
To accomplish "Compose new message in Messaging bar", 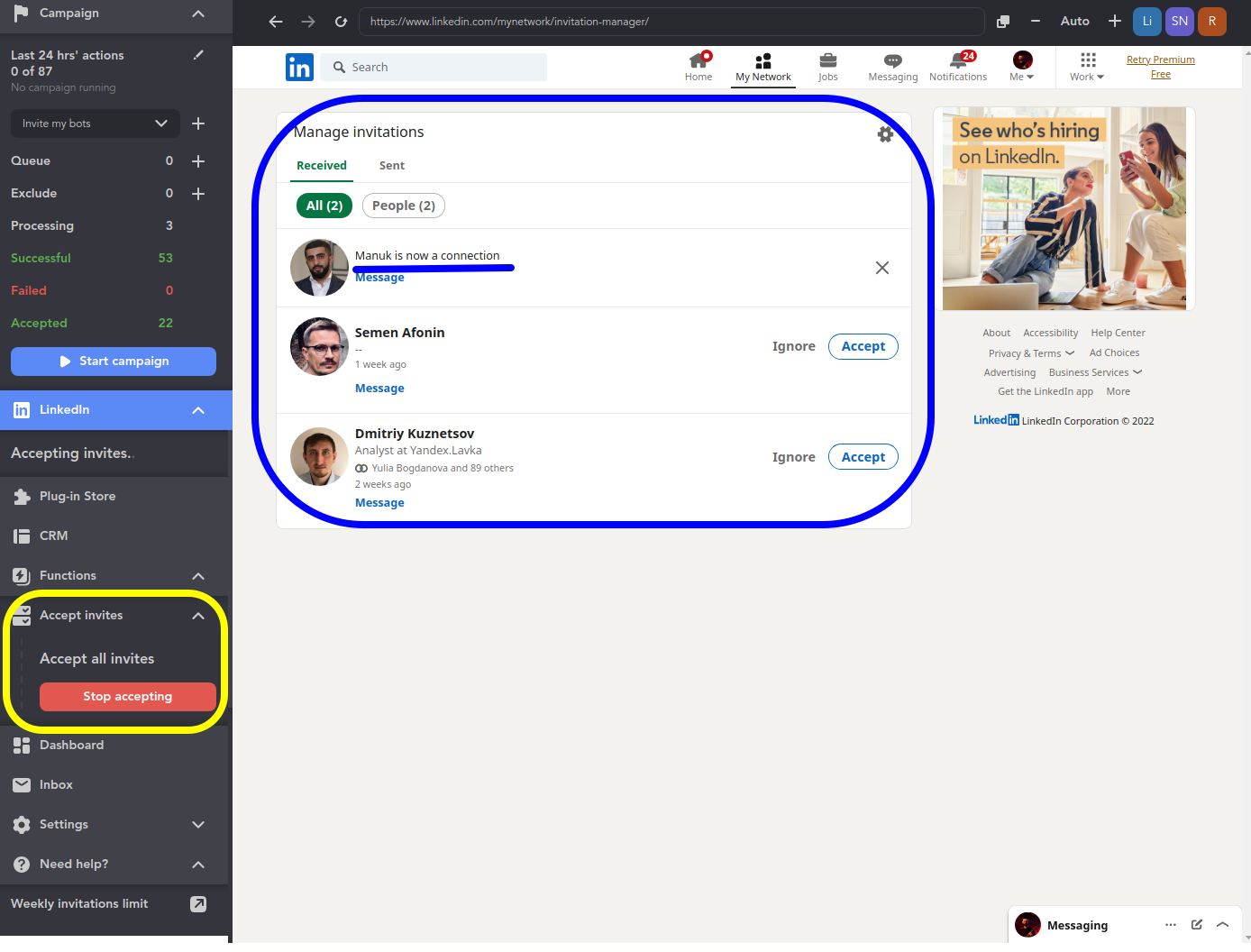I will coord(1197,925).
